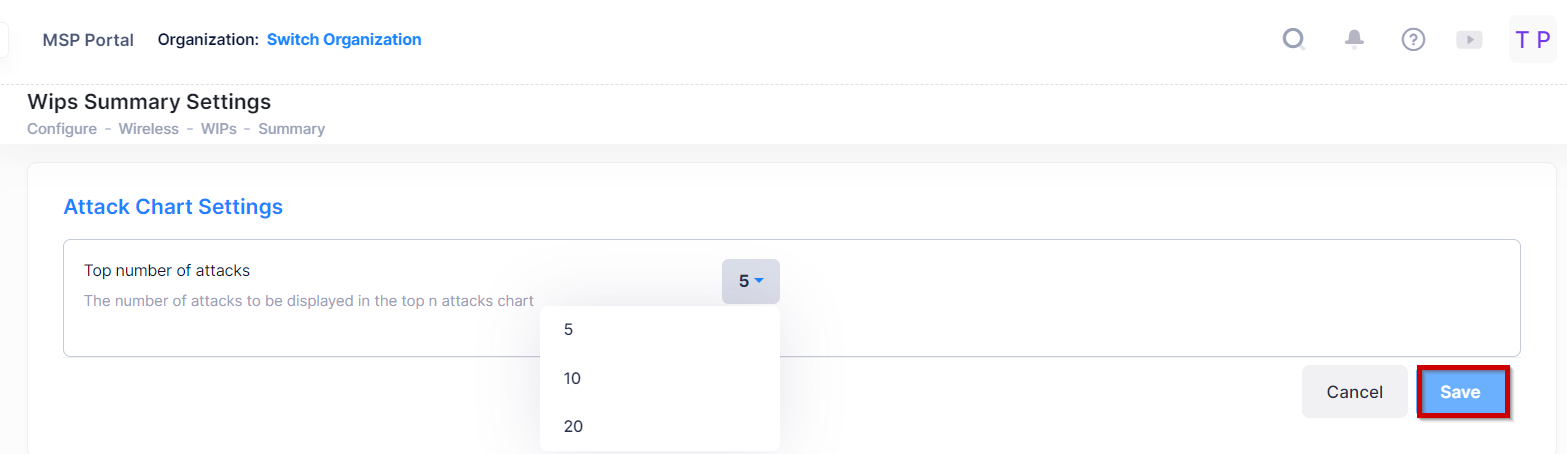
Task: Open the MSP Portal menu item
Action: [88, 40]
